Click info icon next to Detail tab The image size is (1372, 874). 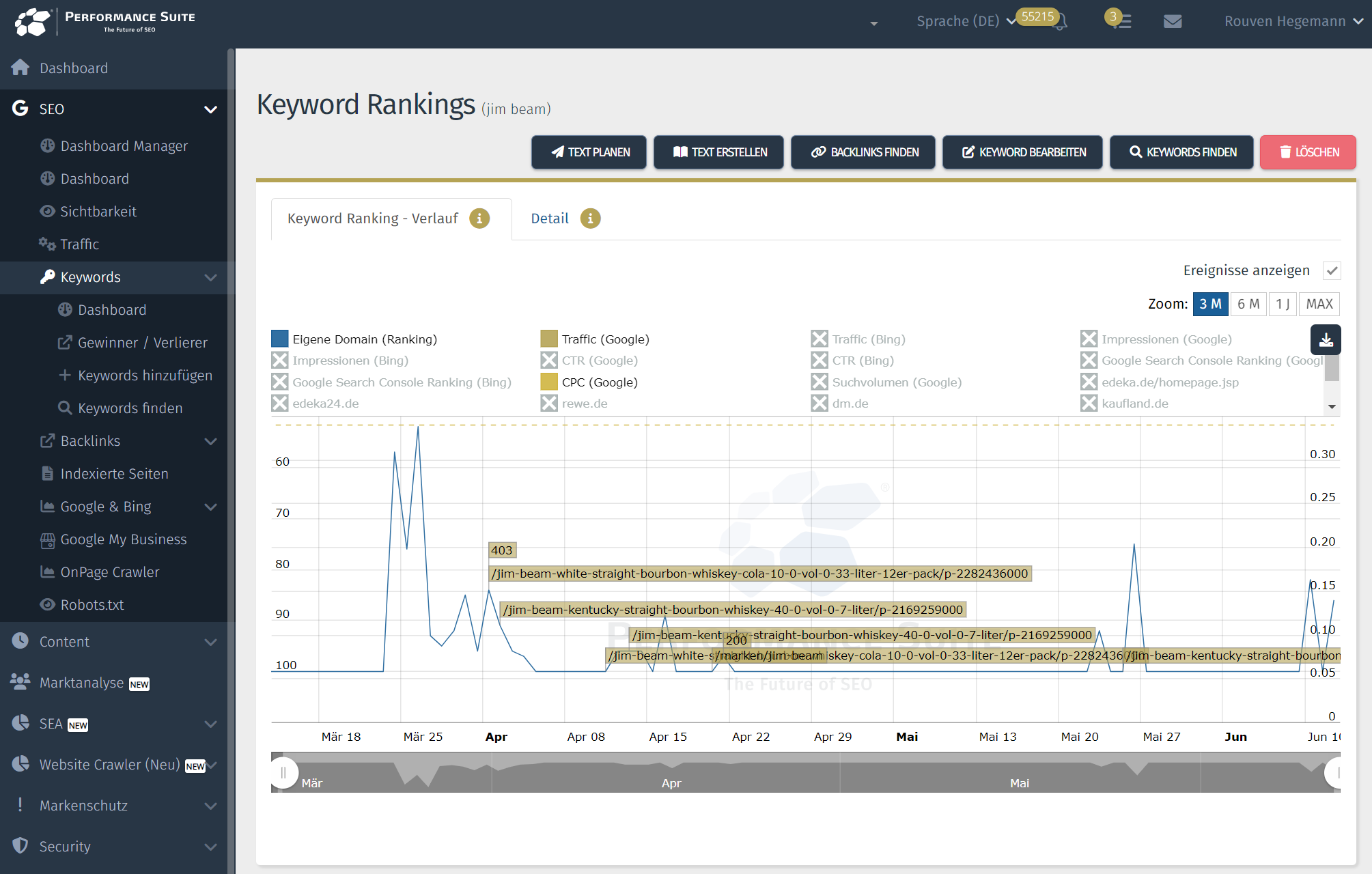point(591,218)
